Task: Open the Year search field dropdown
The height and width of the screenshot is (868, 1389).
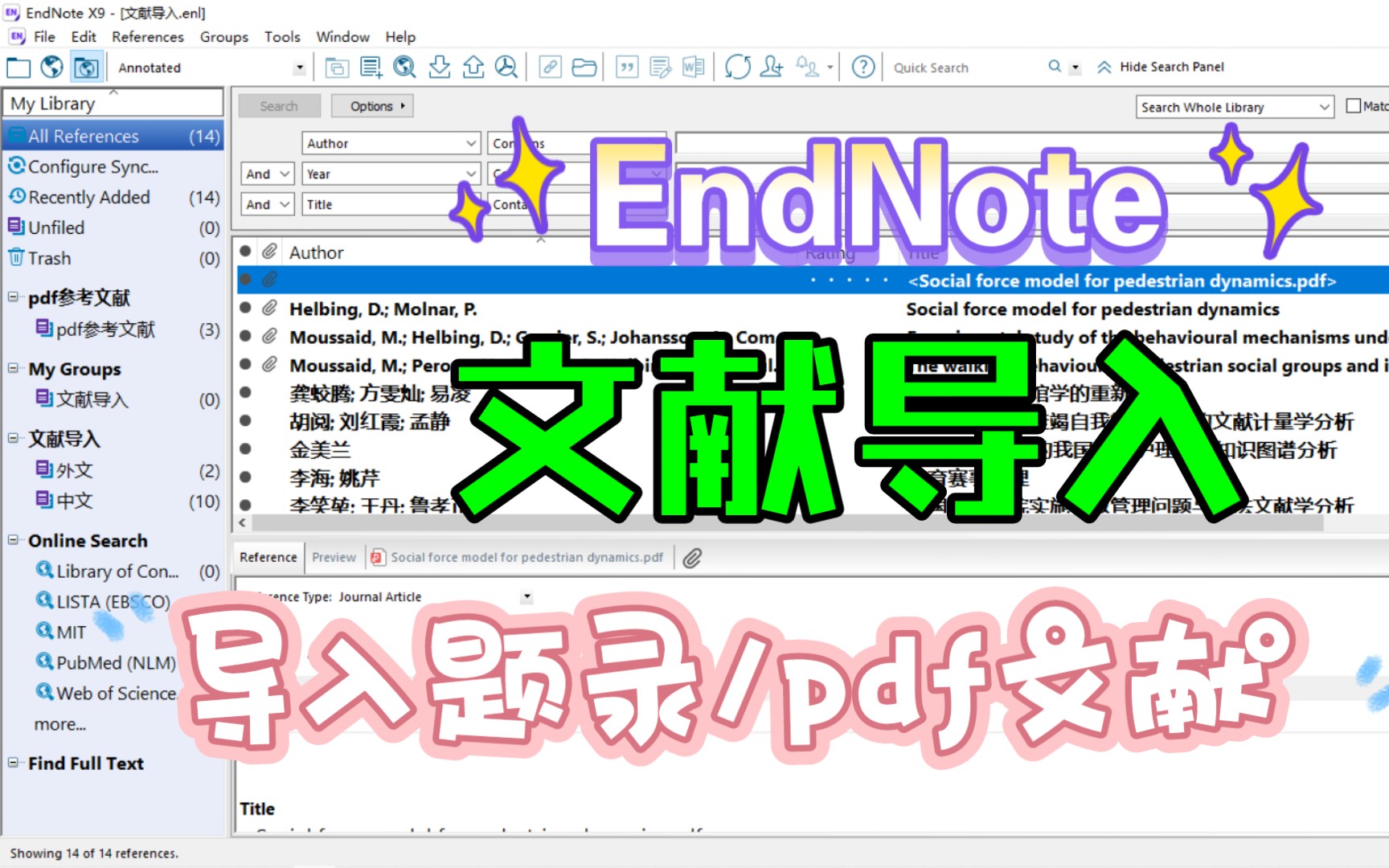Action: [x=472, y=174]
